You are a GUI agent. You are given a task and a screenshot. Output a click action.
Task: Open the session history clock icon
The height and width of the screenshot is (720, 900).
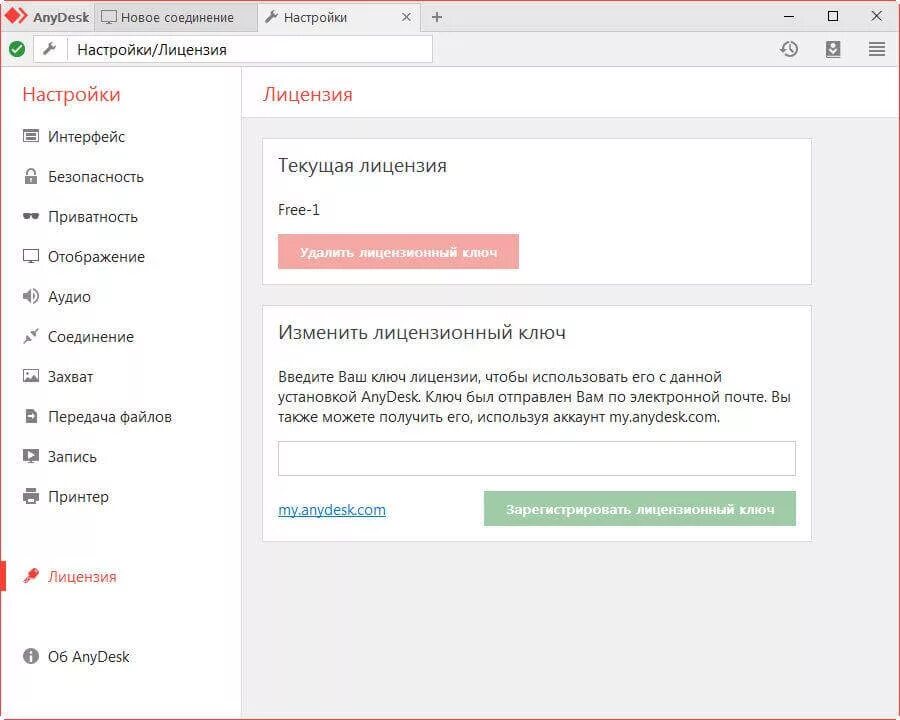(x=789, y=49)
